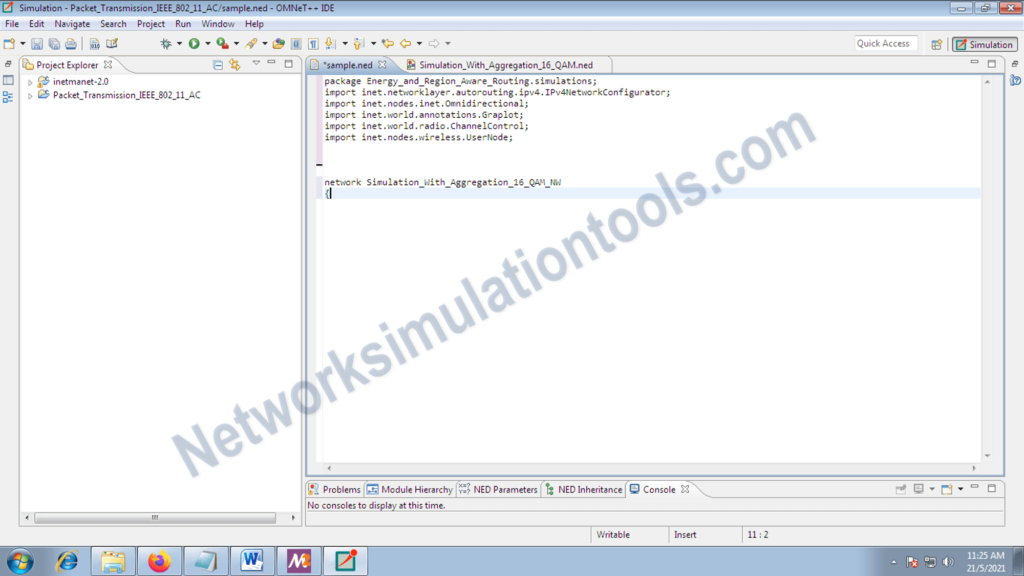Image resolution: width=1024 pixels, height=576 pixels.
Task: Click the Show Whitespace Characters toolbar icon
Action: 312,43
